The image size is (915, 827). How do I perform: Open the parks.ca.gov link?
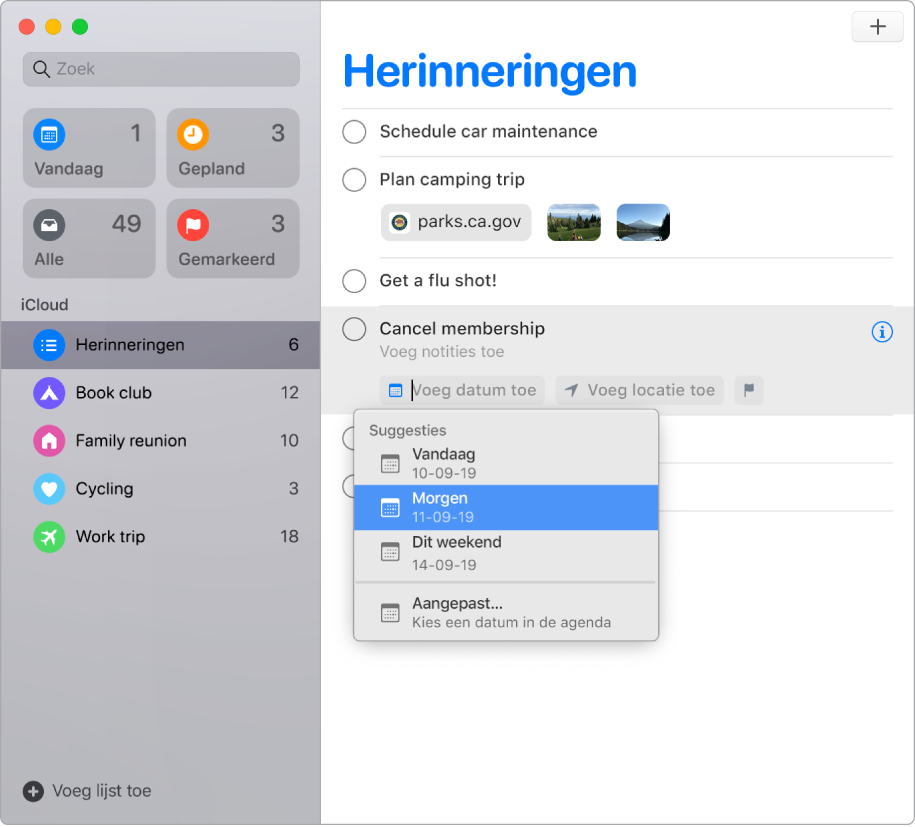pos(455,222)
